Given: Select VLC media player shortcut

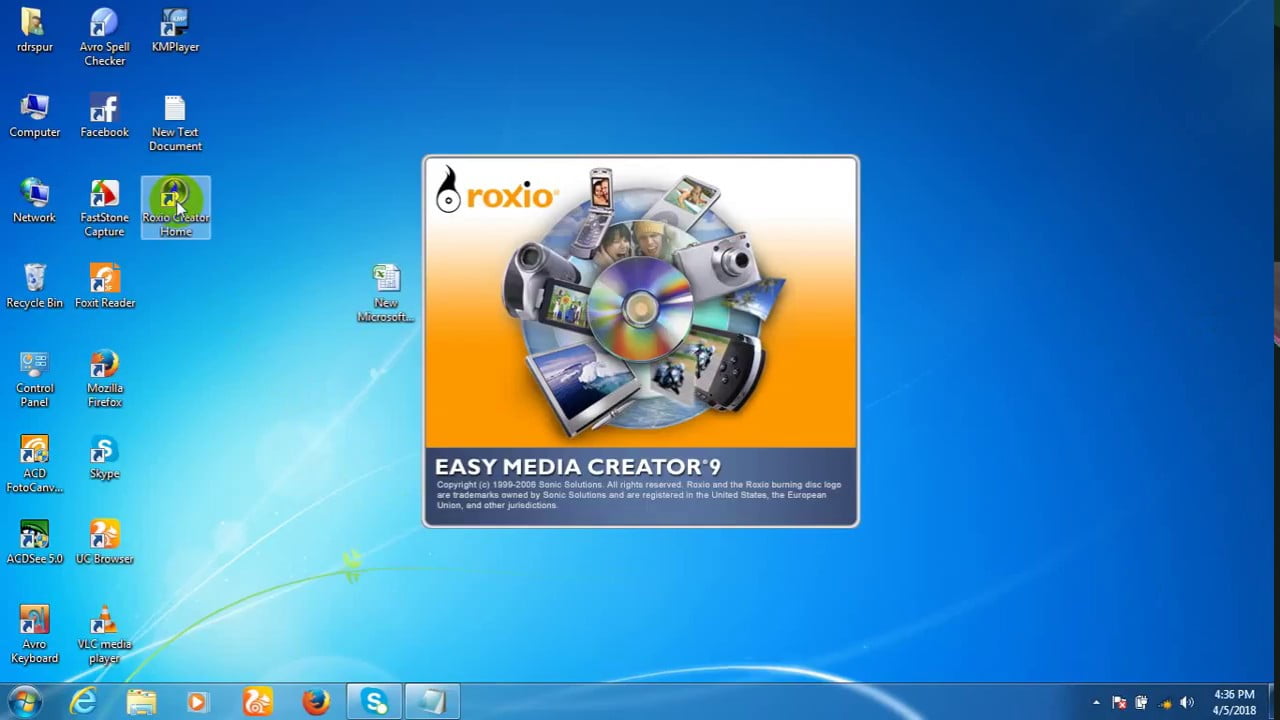Looking at the screenshot, I should coord(104,635).
